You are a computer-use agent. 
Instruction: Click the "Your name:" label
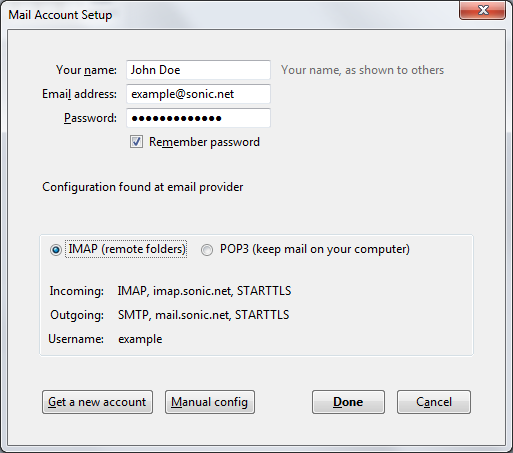pyautogui.click(x=86, y=70)
